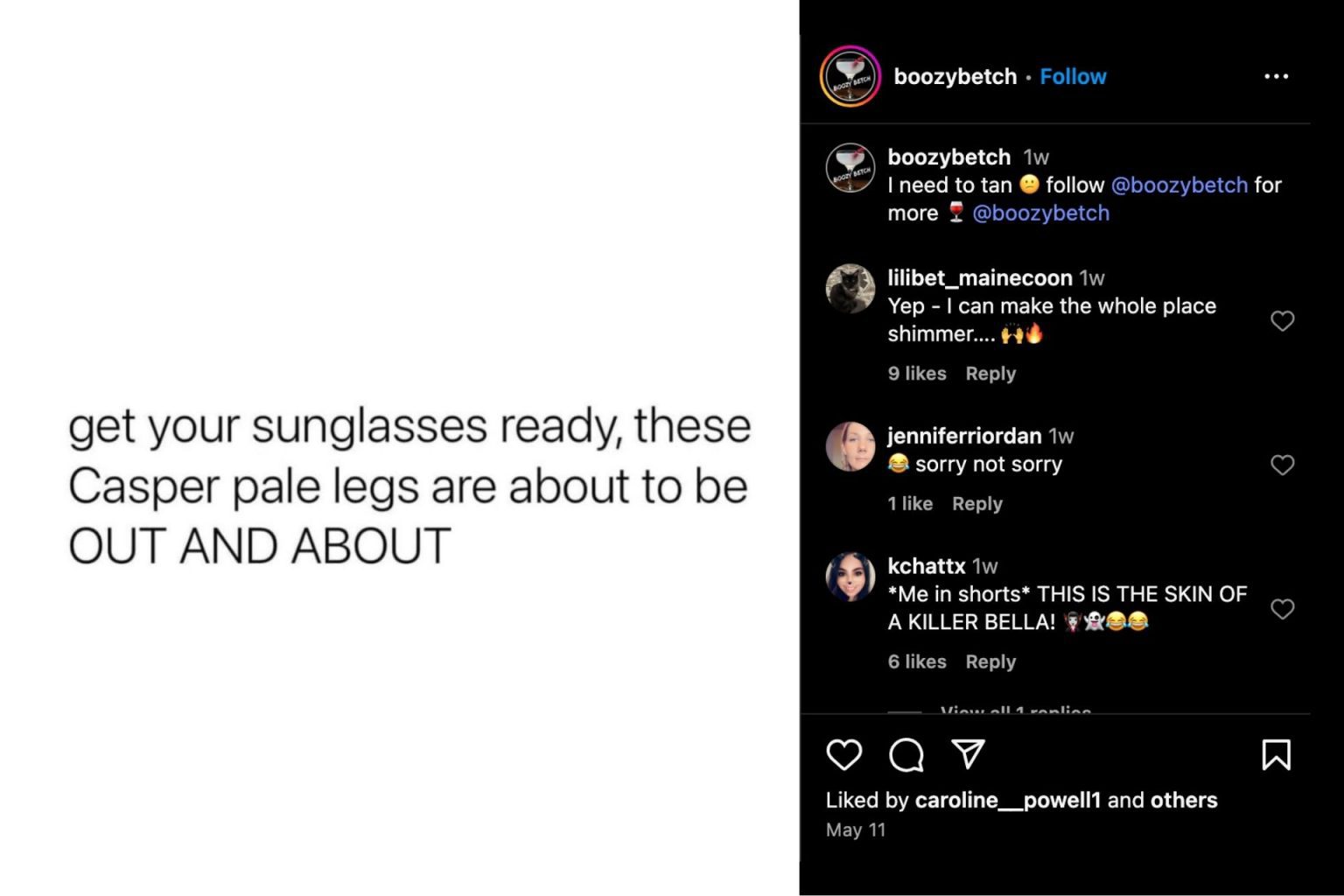
Task: Open the three-dot options menu
Action: (1277, 76)
